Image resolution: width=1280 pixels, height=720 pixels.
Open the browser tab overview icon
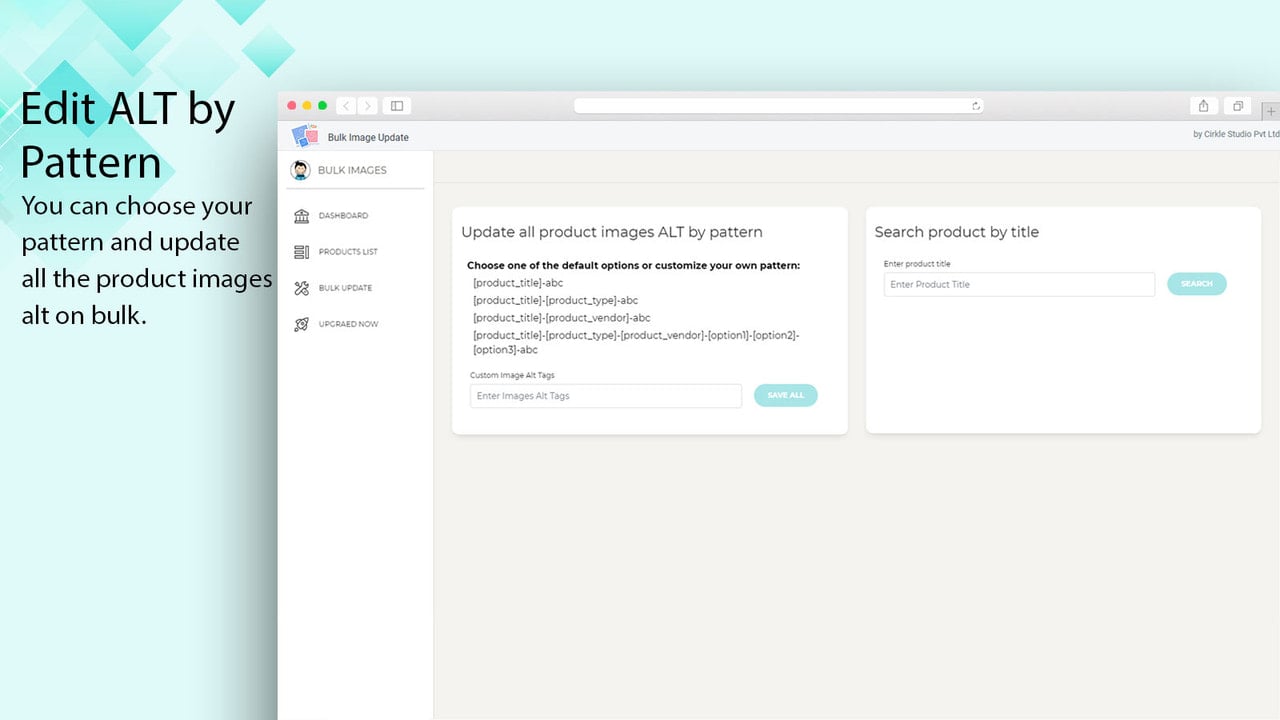(x=1238, y=105)
